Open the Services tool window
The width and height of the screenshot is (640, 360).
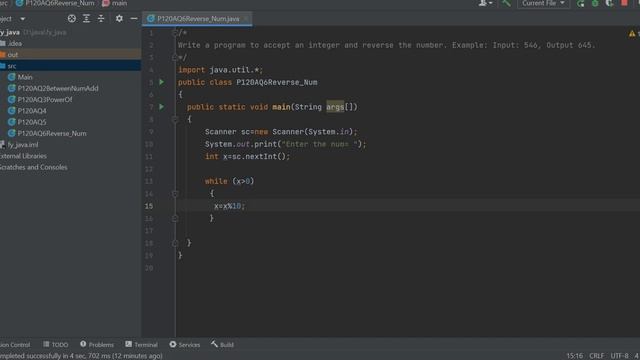point(184,344)
